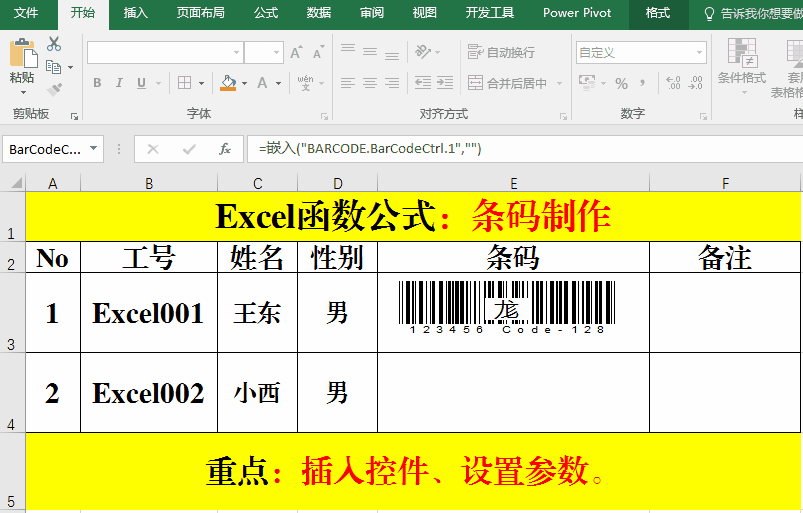Screen dimensions: 803x513
Task: Toggle Italic formatting
Action: (x=119, y=83)
